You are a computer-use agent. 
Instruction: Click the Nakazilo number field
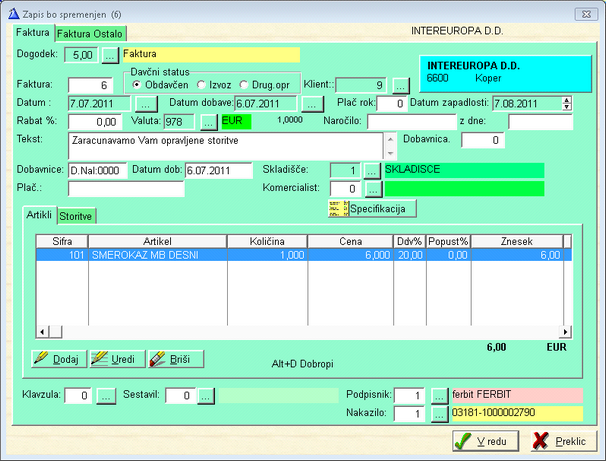409,414
